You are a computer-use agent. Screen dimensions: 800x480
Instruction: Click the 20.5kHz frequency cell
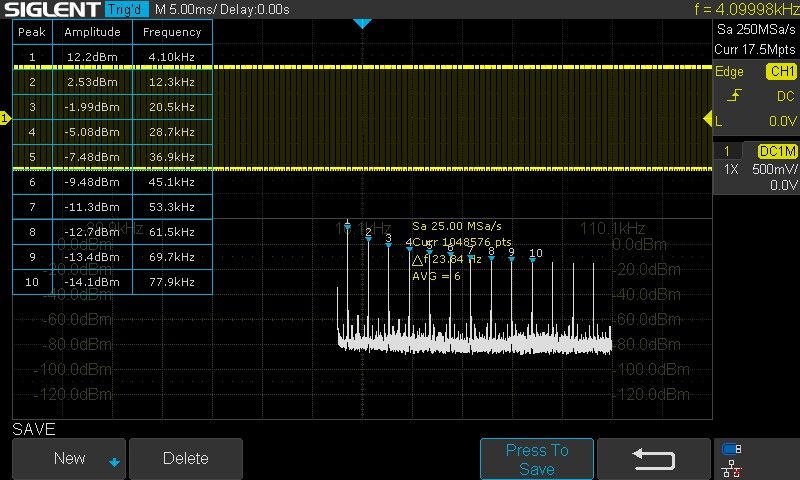(x=172, y=107)
